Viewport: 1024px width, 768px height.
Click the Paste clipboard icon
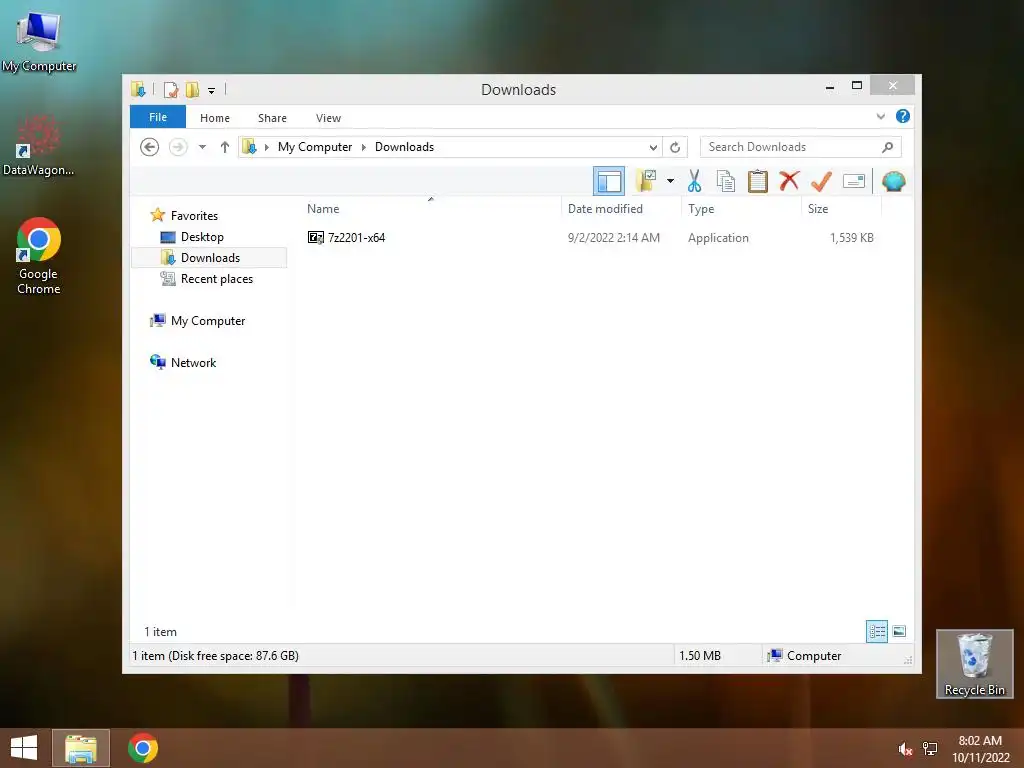(x=758, y=181)
